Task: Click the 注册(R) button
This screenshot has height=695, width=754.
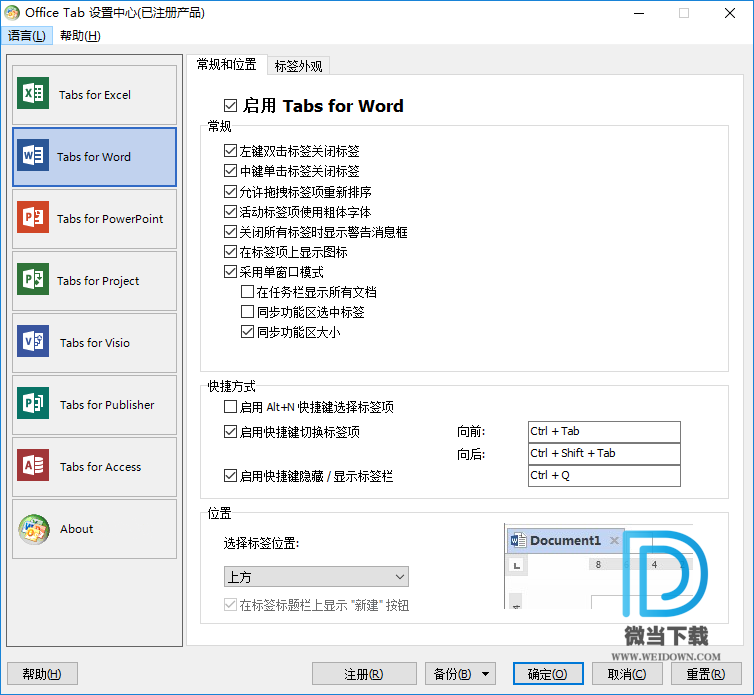Action: pos(364,674)
